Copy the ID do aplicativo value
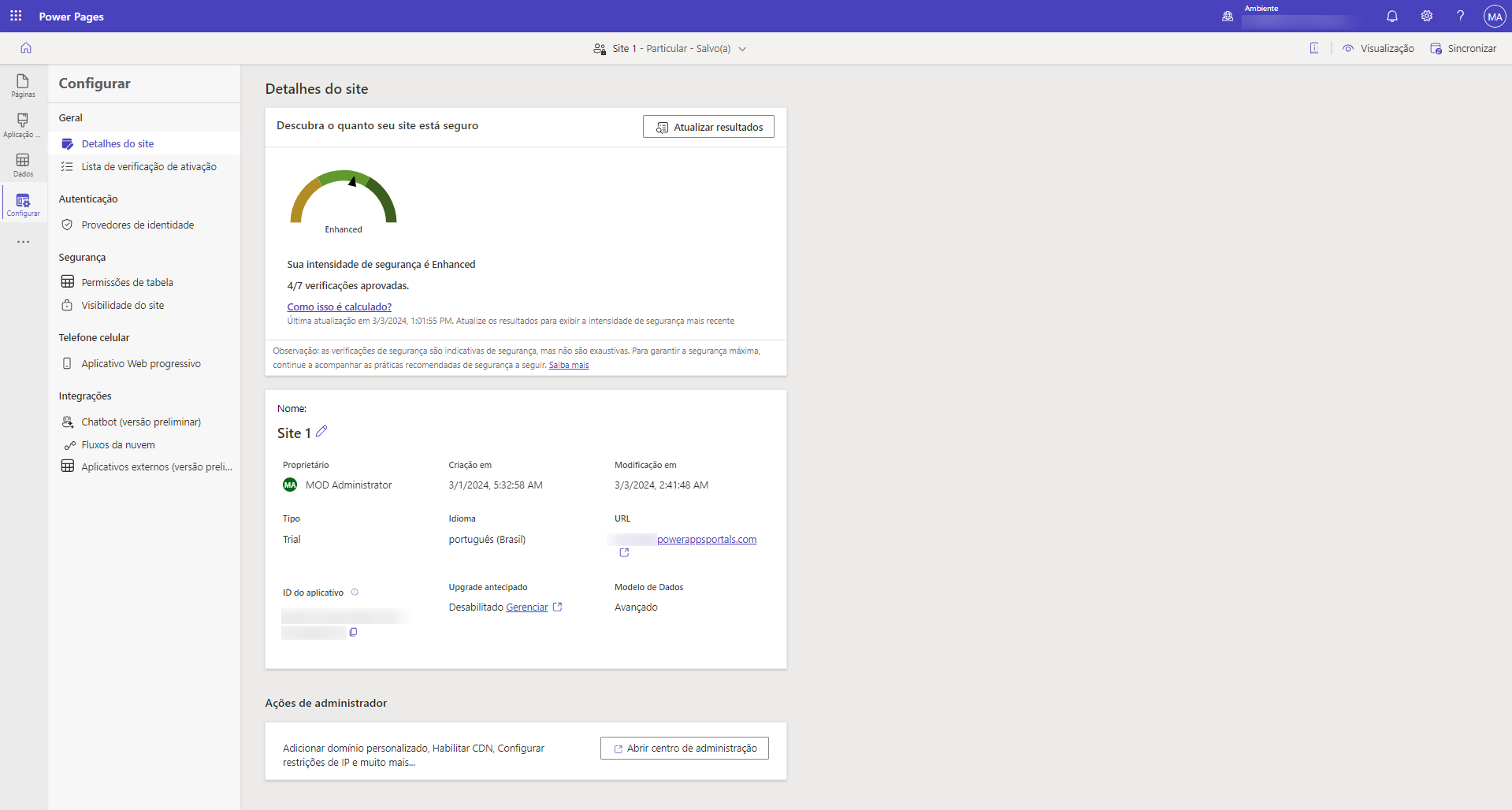Screen dimensions: 1512x810 point(353,632)
